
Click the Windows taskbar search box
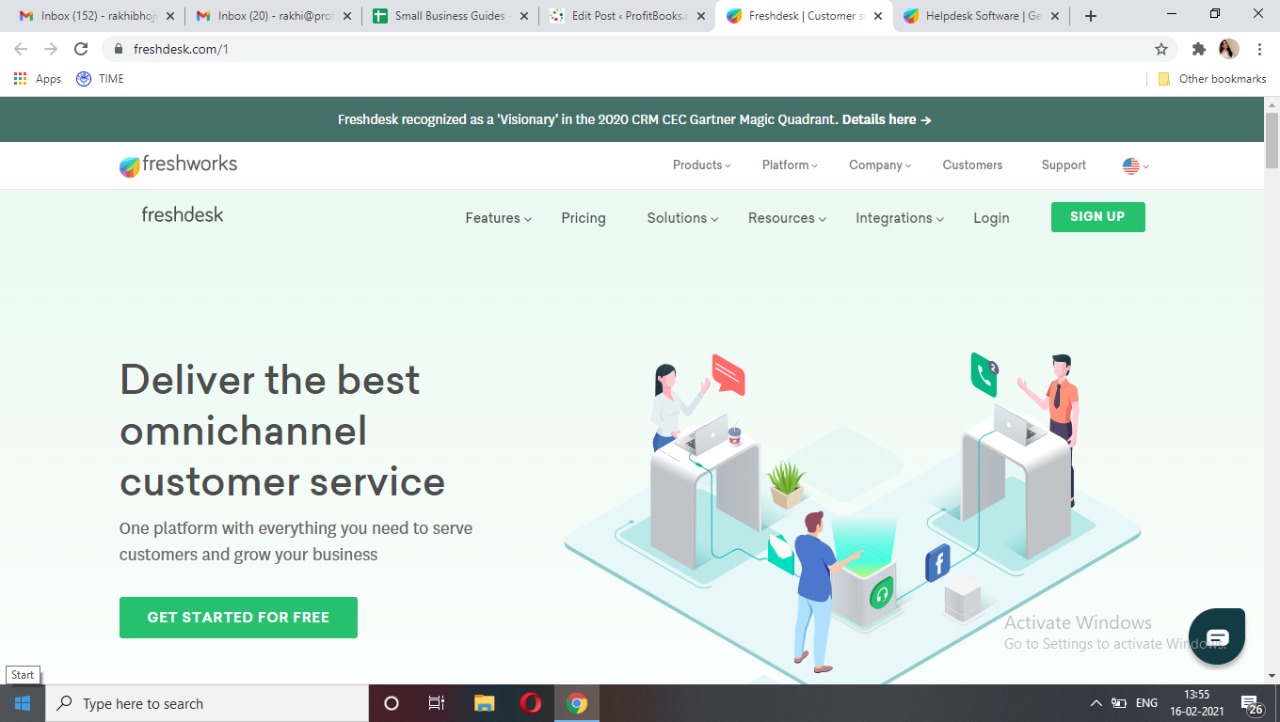[x=207, y=703]
